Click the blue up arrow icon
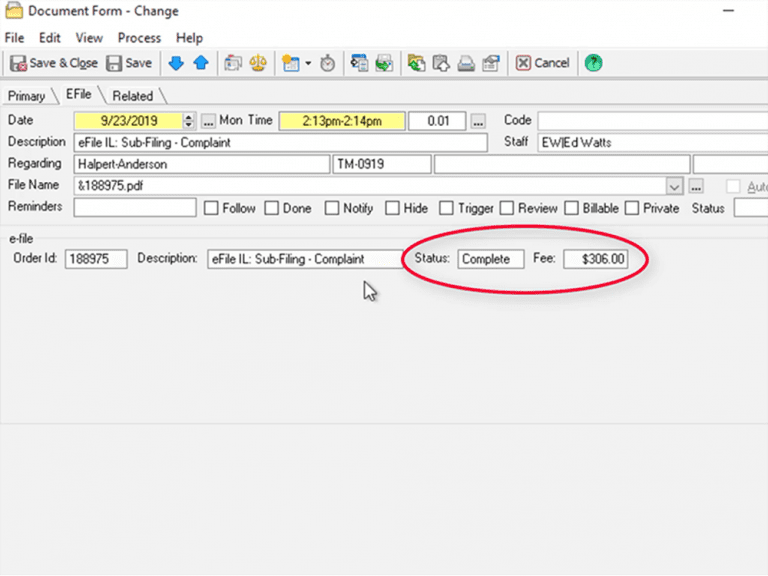Screen dimensions: 768x576 pyautogui.click(x=200, y=63)
